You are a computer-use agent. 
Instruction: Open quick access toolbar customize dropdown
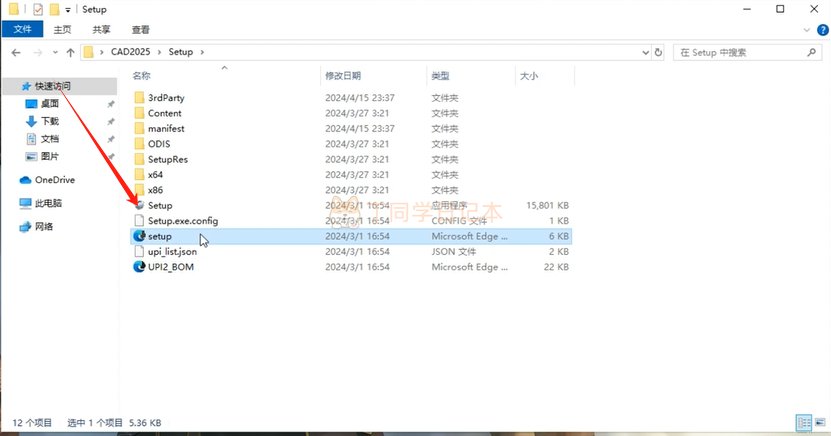[x=68, y=10]
